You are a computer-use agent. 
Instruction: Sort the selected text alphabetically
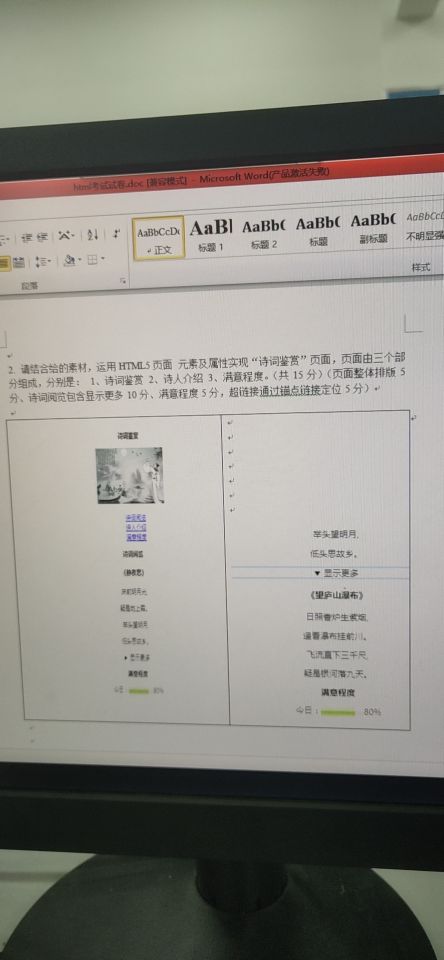tap(92, 234)
